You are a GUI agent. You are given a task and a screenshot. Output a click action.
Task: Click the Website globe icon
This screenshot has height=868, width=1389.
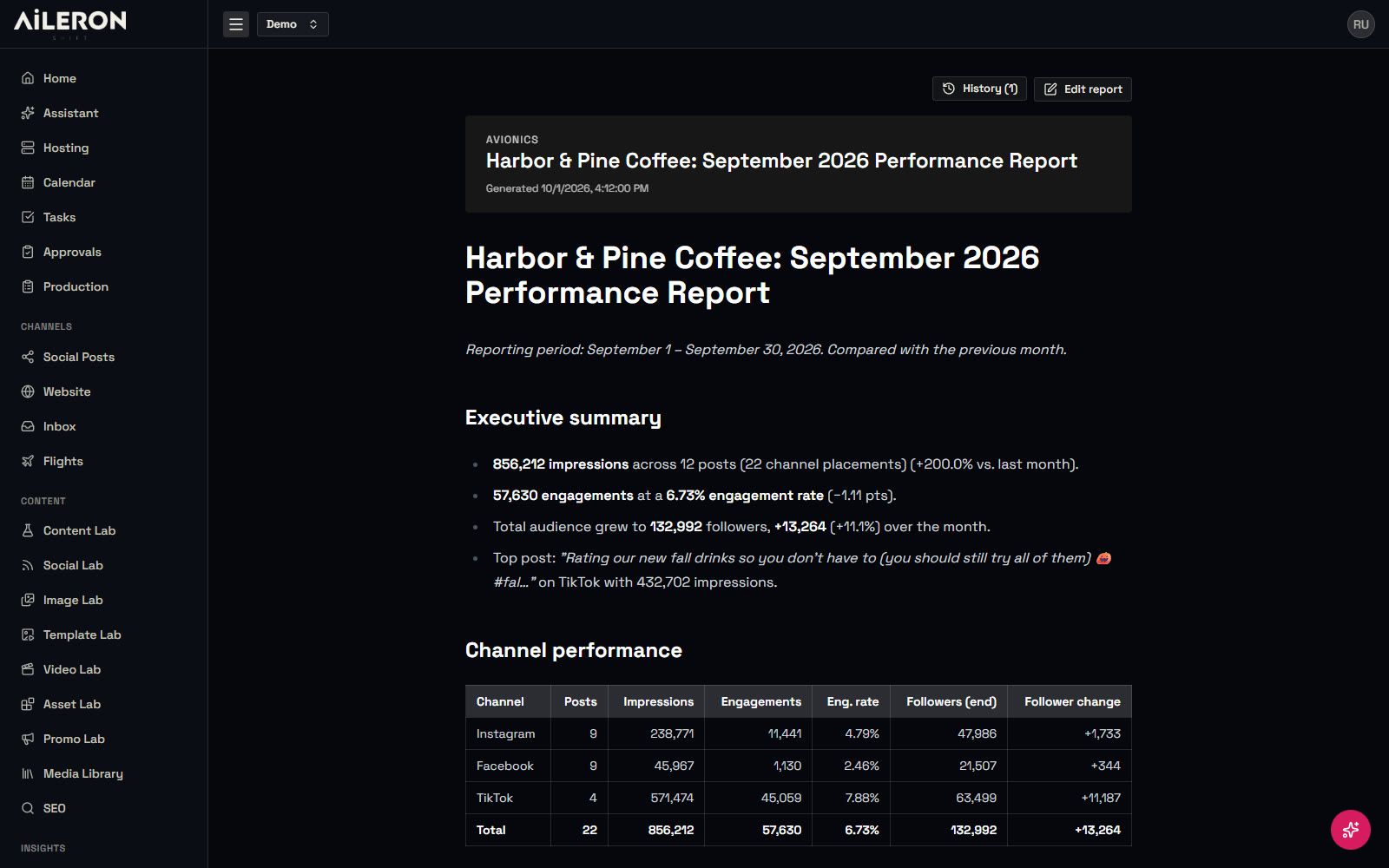(x=28, y=391)
